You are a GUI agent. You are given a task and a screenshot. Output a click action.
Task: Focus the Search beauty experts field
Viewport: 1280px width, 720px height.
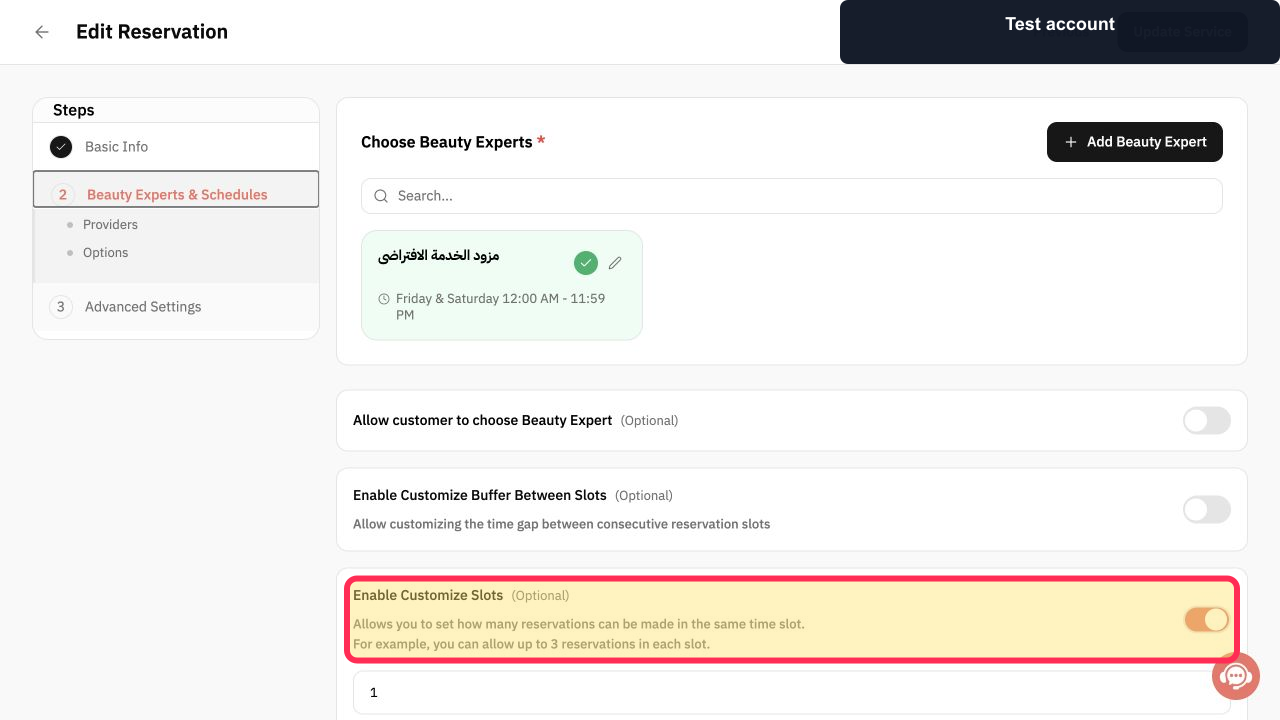pos(792,196)
